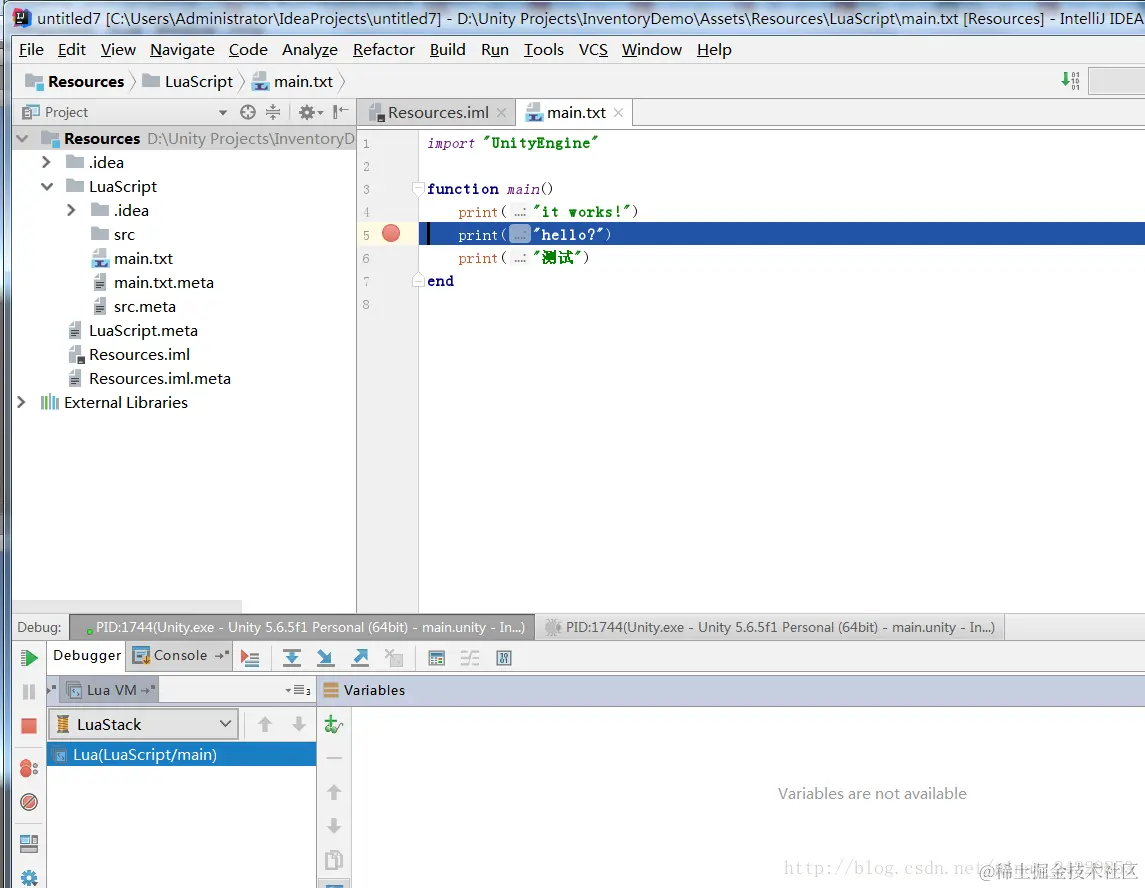Close Resources.iml editor tab

(x=501, y=112)
